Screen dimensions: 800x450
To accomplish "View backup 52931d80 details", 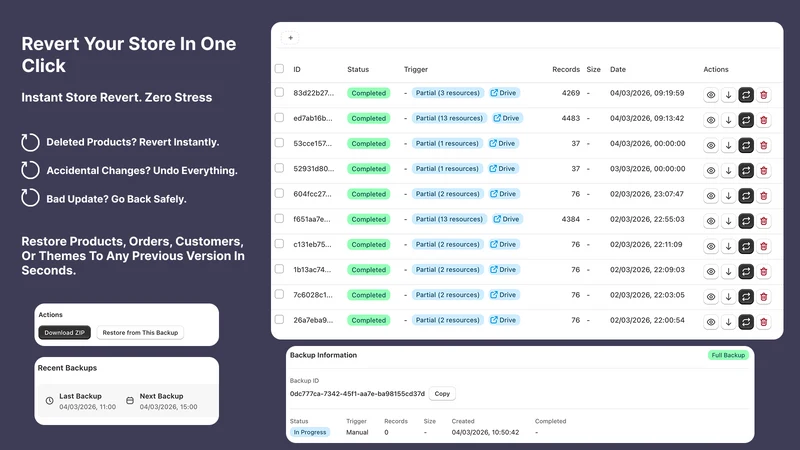I will 711,170.
